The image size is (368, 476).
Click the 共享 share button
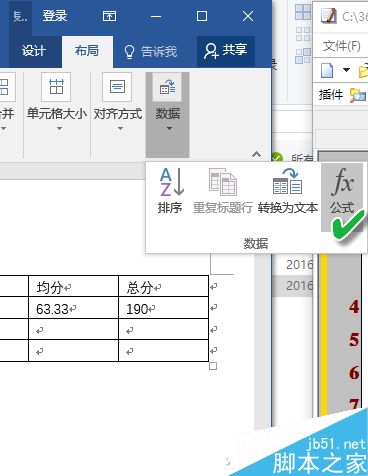(226, 51)
